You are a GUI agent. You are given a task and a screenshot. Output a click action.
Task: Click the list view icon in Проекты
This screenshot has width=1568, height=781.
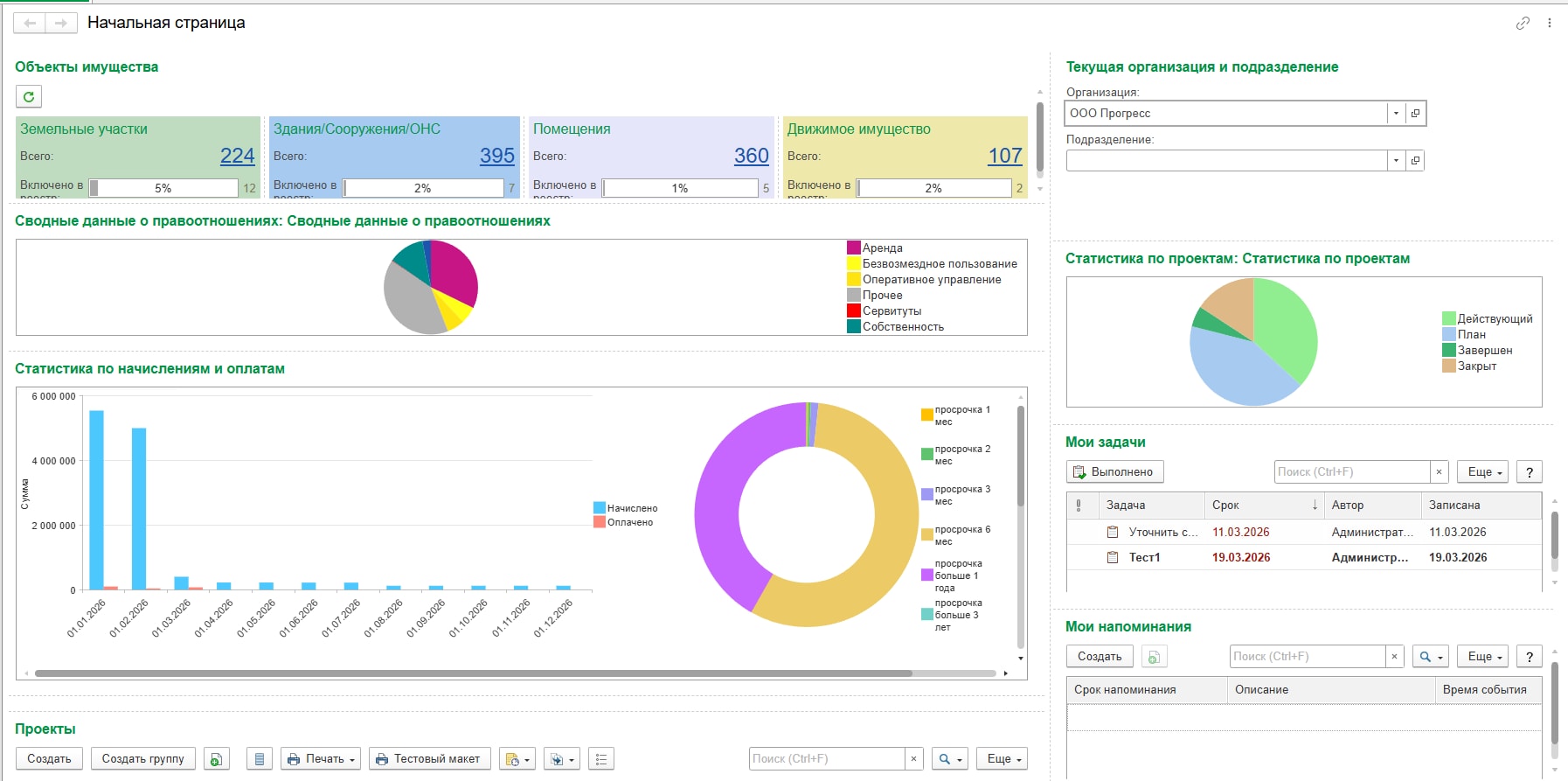(260, 759)
